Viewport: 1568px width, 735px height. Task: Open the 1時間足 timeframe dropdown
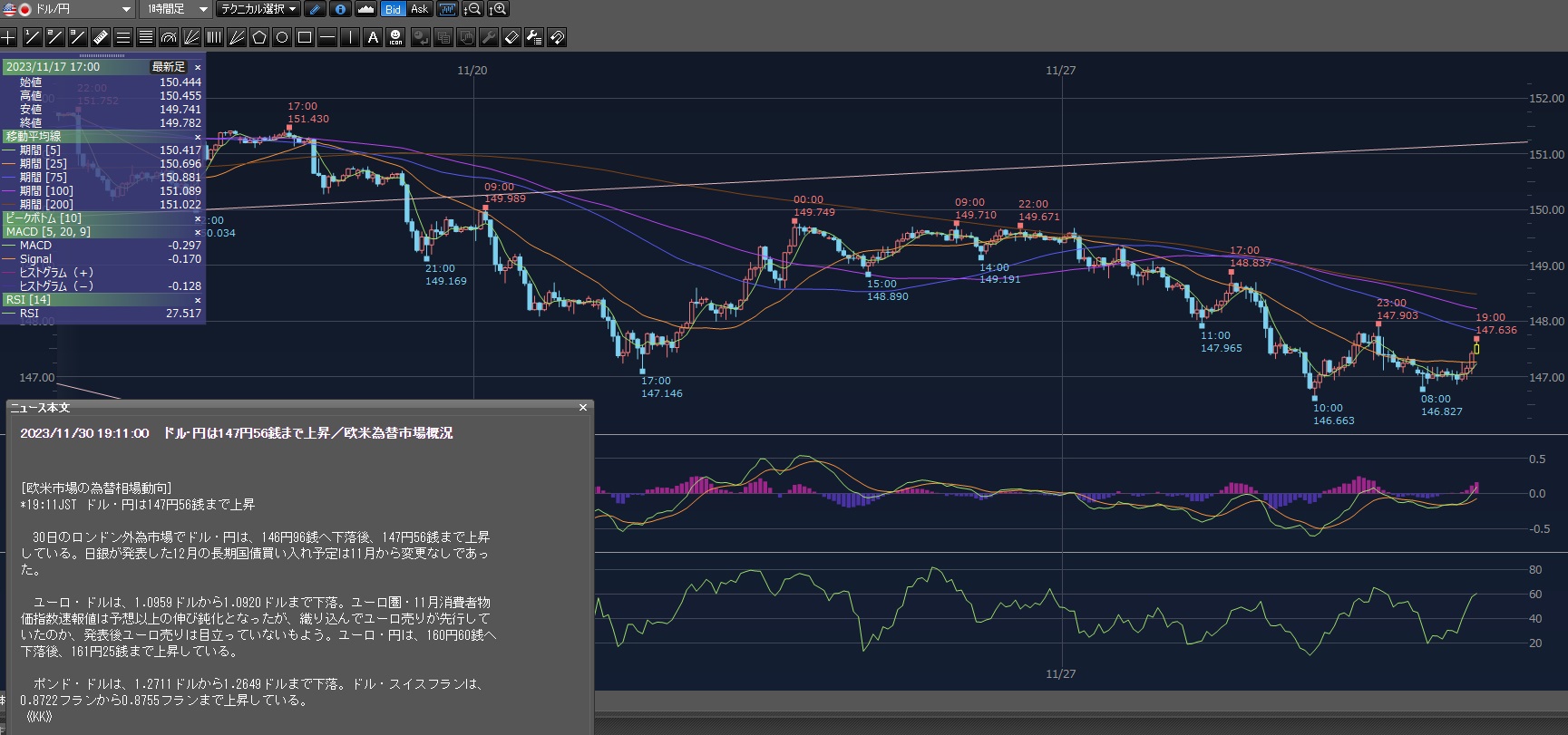coord(203,9)
